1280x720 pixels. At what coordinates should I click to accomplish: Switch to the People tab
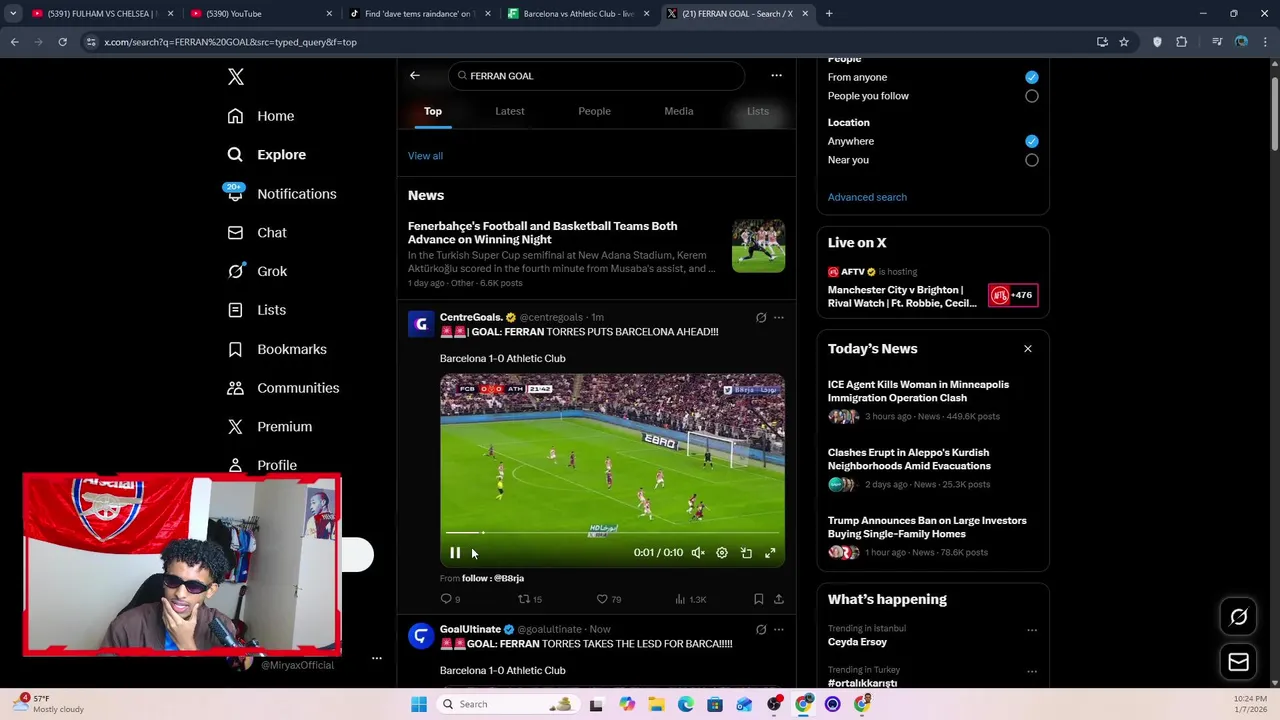(594, 111)
